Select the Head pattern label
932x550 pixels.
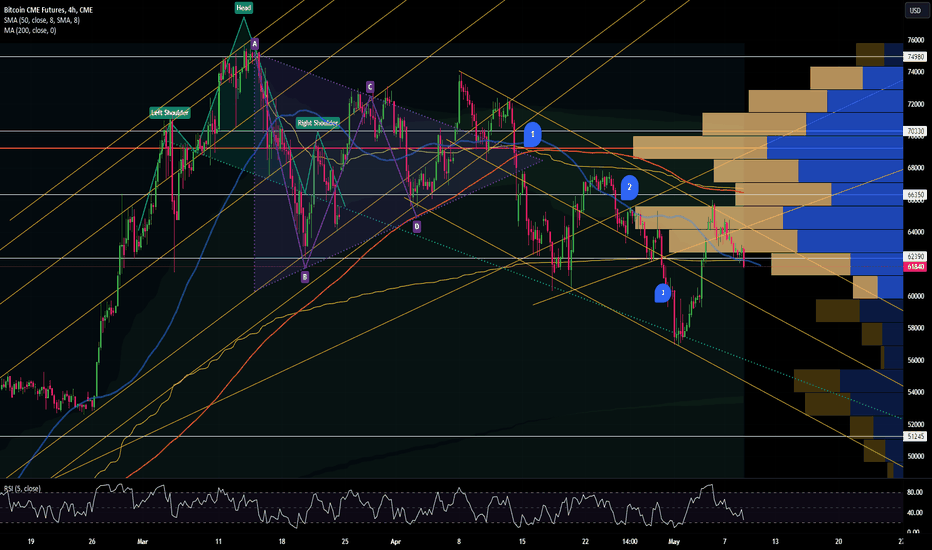[244, 8]
